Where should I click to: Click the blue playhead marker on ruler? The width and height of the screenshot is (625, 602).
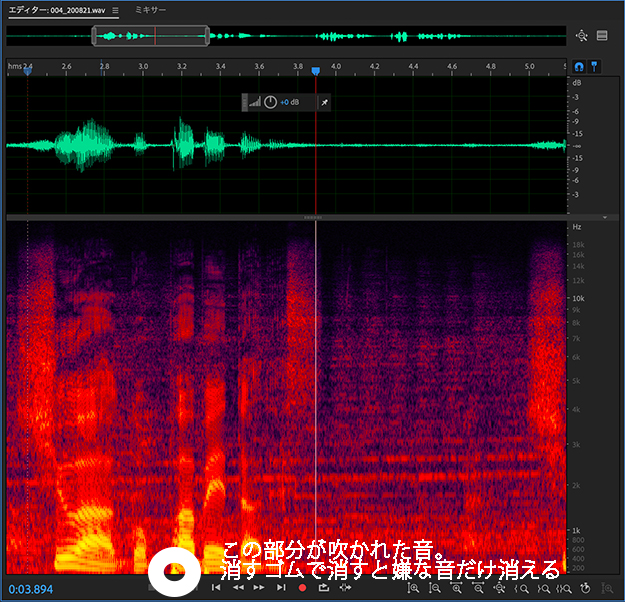click(316, 72)
